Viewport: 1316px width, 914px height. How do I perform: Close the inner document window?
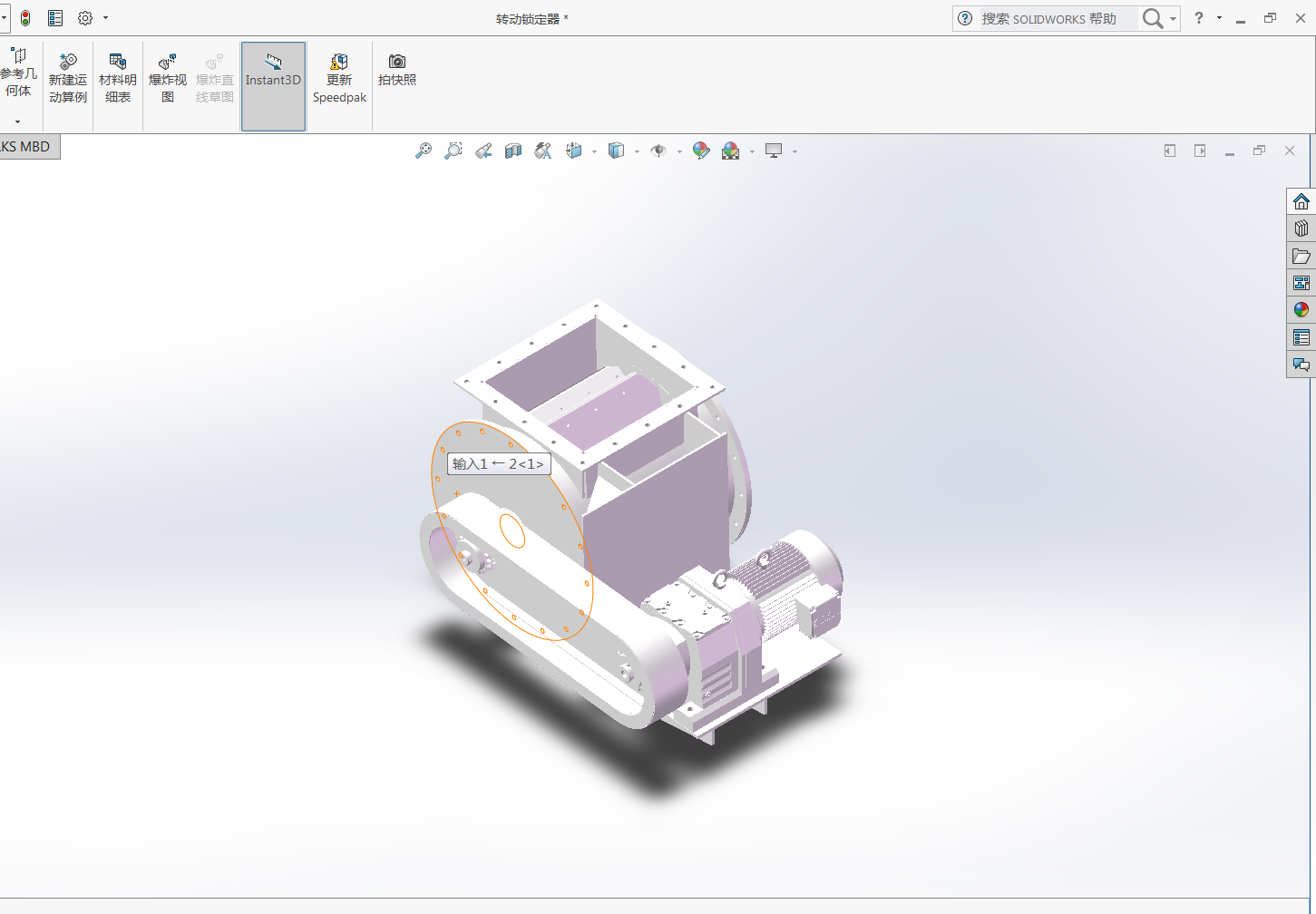(x=1290, y=151)
